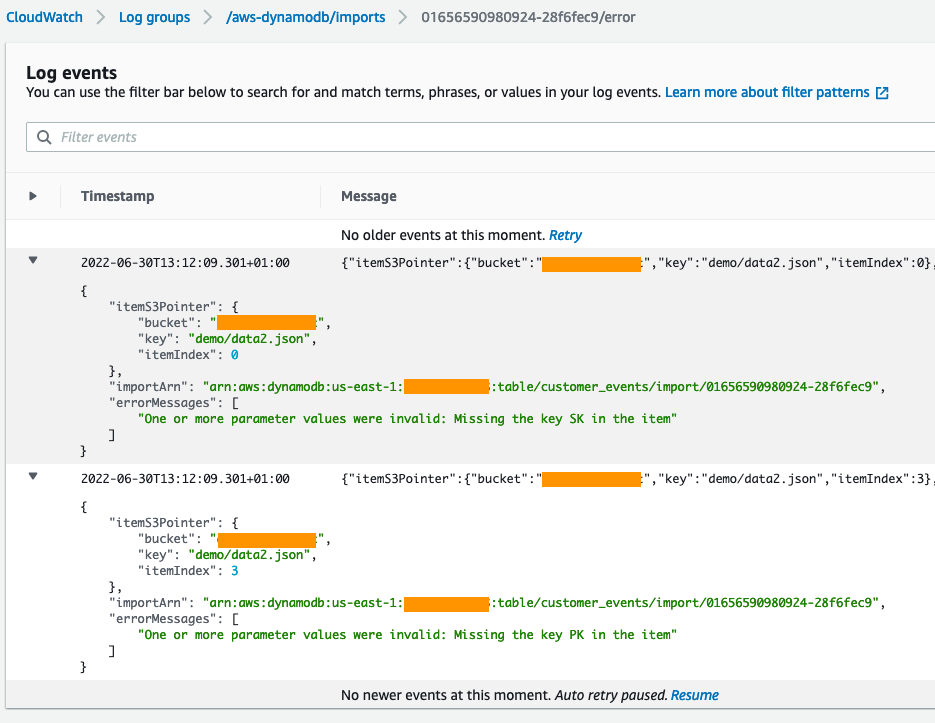935x723 pixels.
Task: Click the first event's importArn value
Action: (x=544, y=387)
